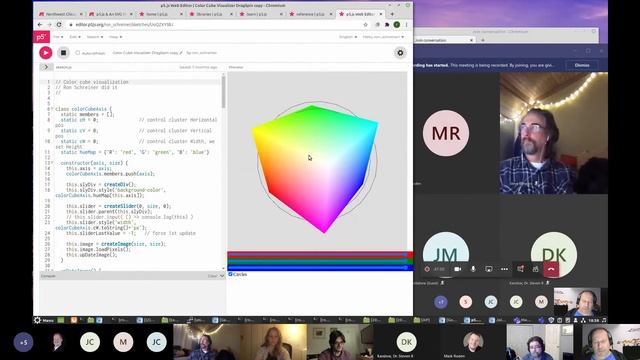This screenshot has height=360, width=640.
Task: Show participants in Teams call bar
Action: [536, 269]
